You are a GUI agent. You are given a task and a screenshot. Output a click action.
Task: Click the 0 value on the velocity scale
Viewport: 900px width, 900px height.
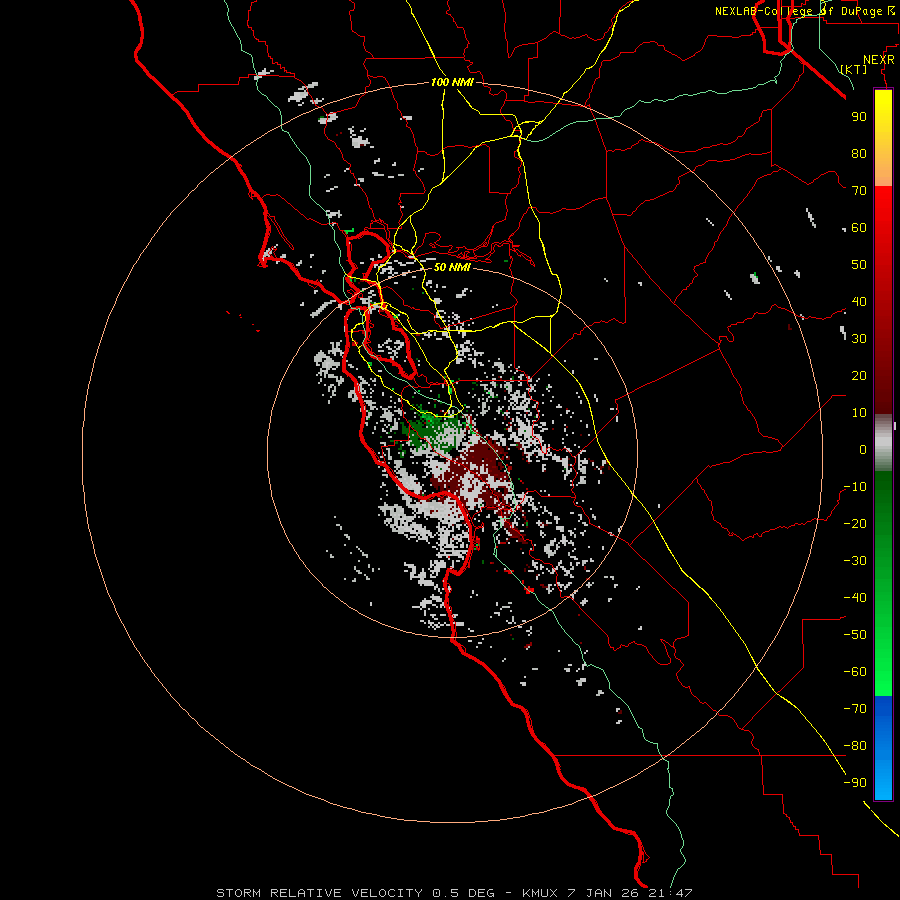coord(863,449)
